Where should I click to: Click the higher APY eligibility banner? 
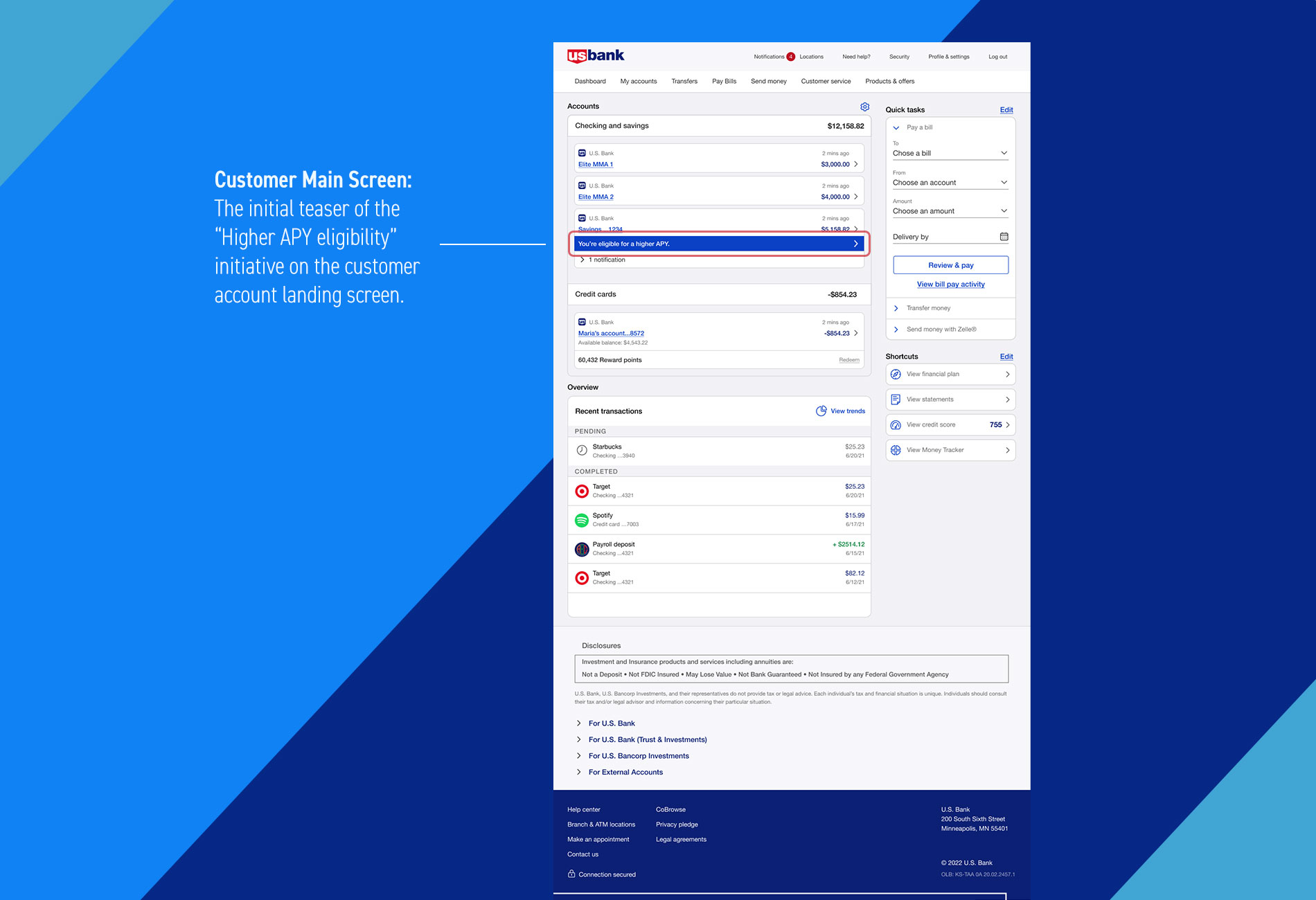coord(719,244)
